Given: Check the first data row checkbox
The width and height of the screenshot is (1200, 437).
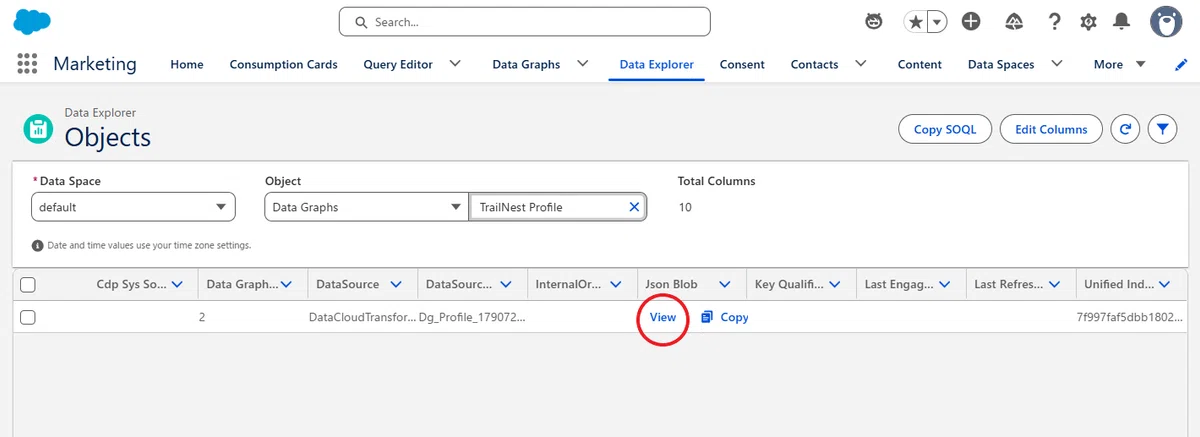Looking at the screenshot, I should coord(28,317).
